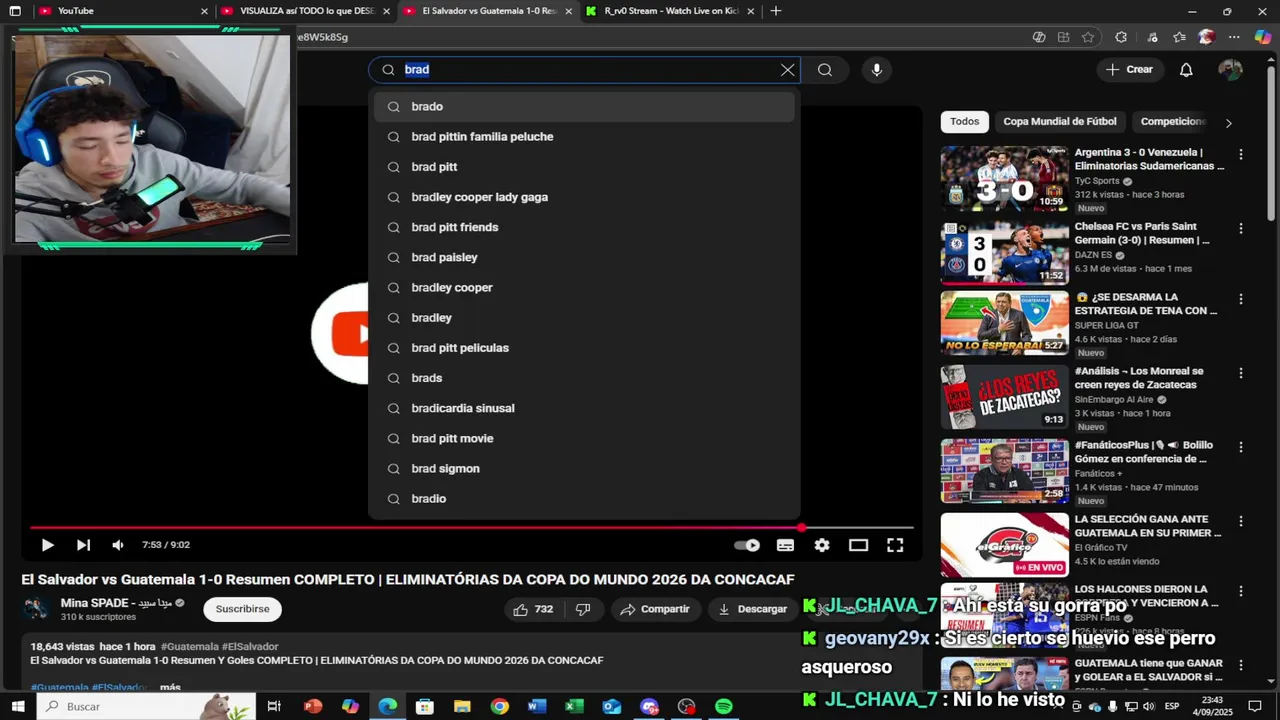Viewport: 1280px width, 720px height.
Task: Seek using the red video progress bar
Action: coord(472,527)
